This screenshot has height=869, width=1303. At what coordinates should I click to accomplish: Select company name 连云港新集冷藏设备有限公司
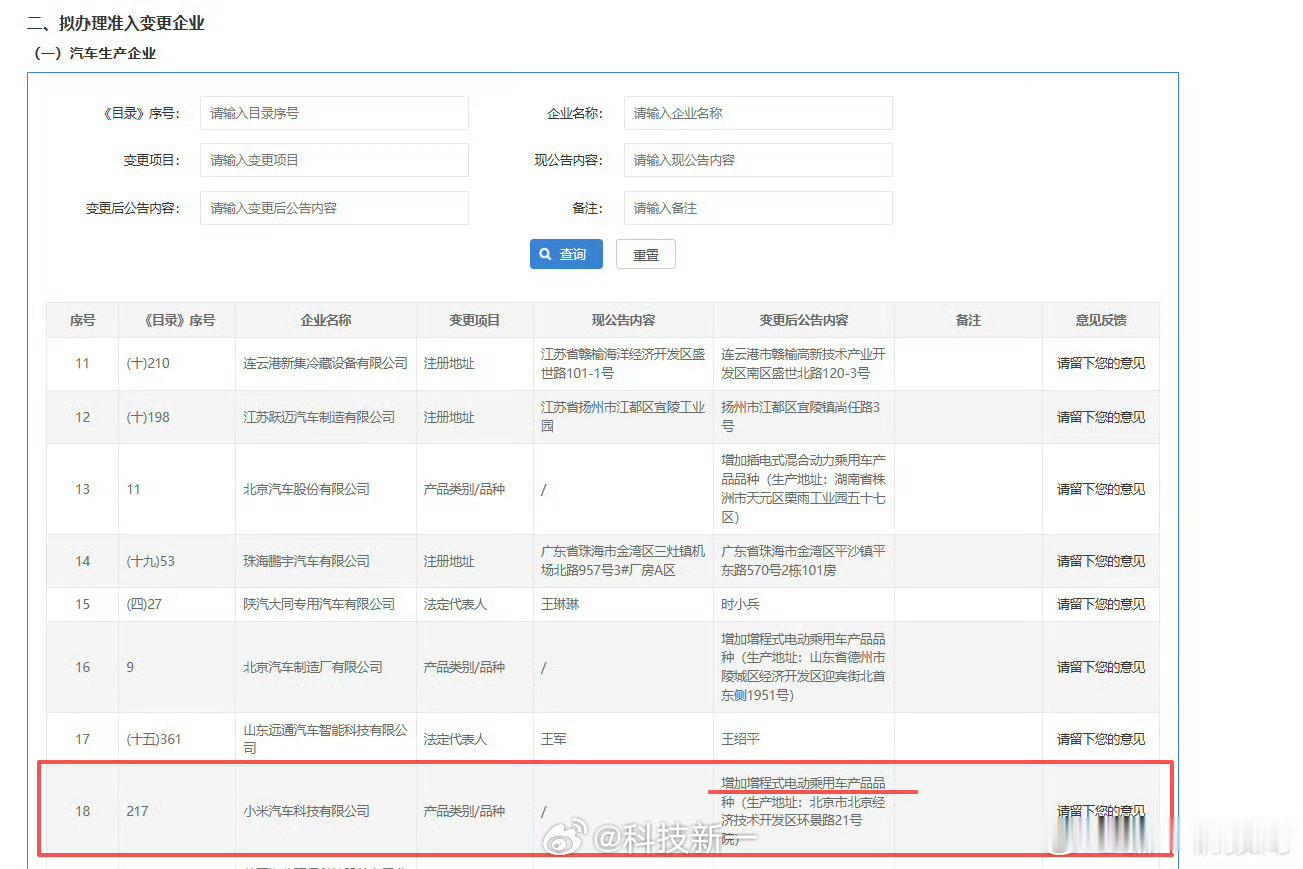[x=326, y=363]
